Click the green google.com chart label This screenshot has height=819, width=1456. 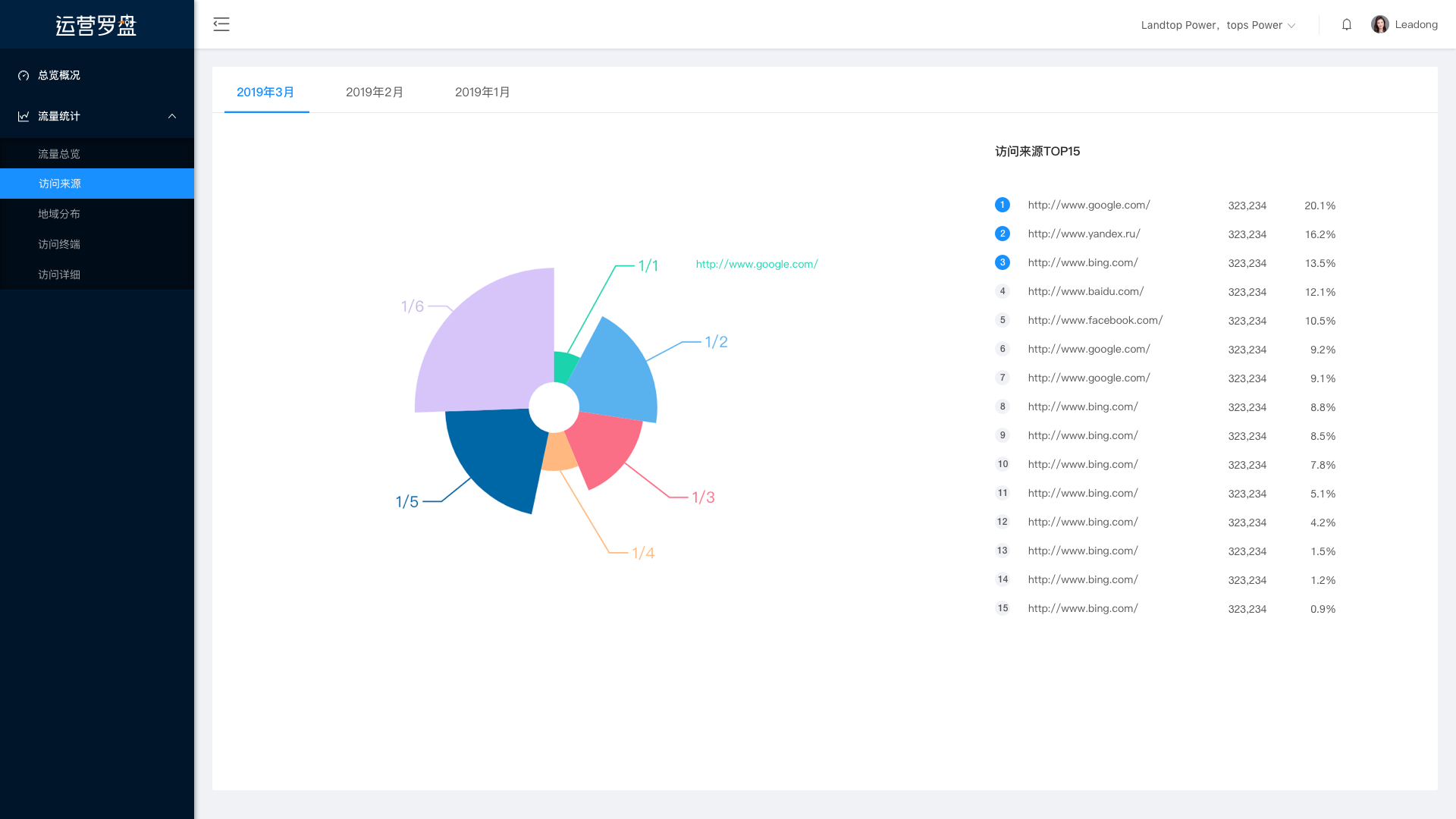(756, 264)
